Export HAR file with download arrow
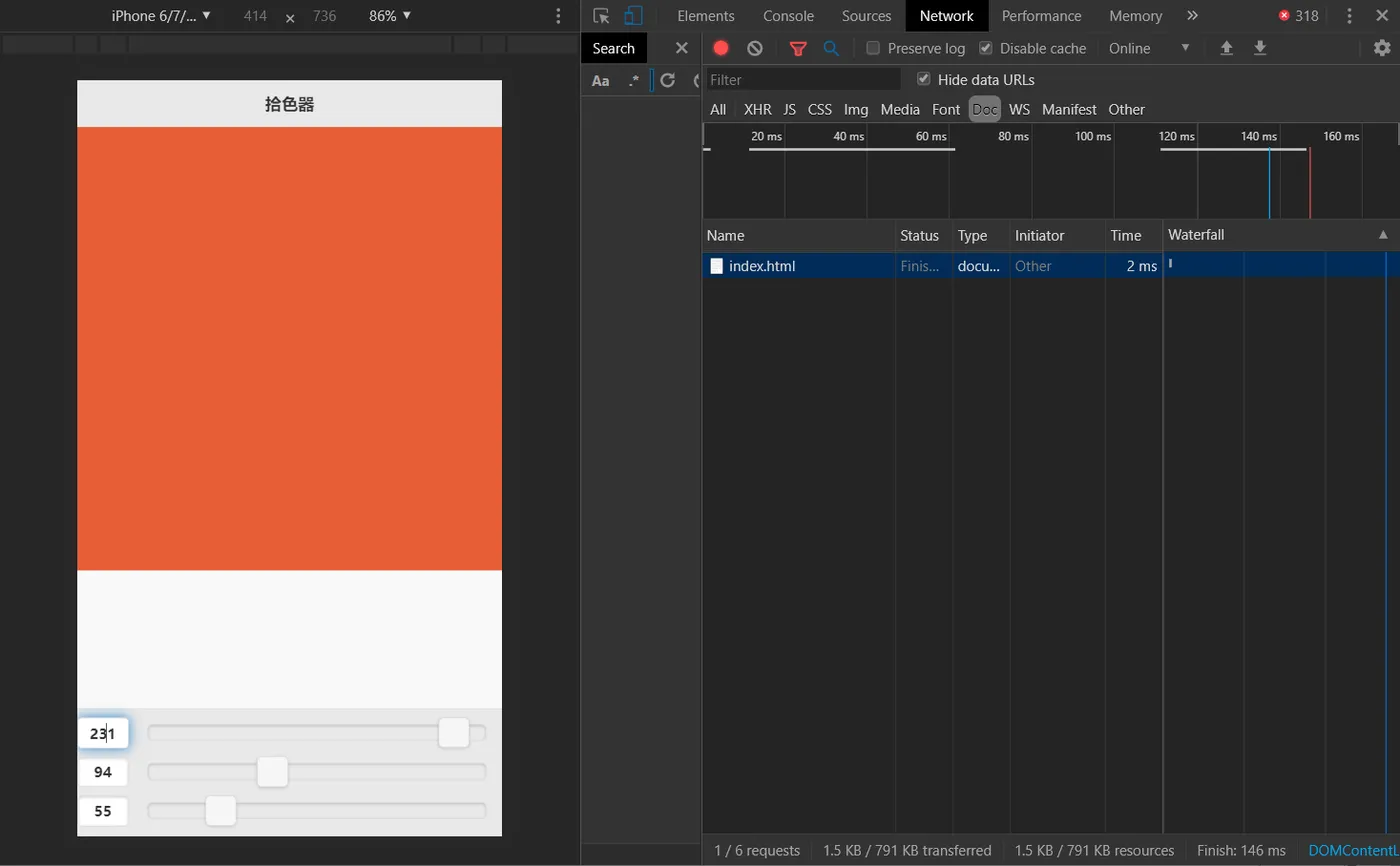1400x866 pixels. point(1260,48)
